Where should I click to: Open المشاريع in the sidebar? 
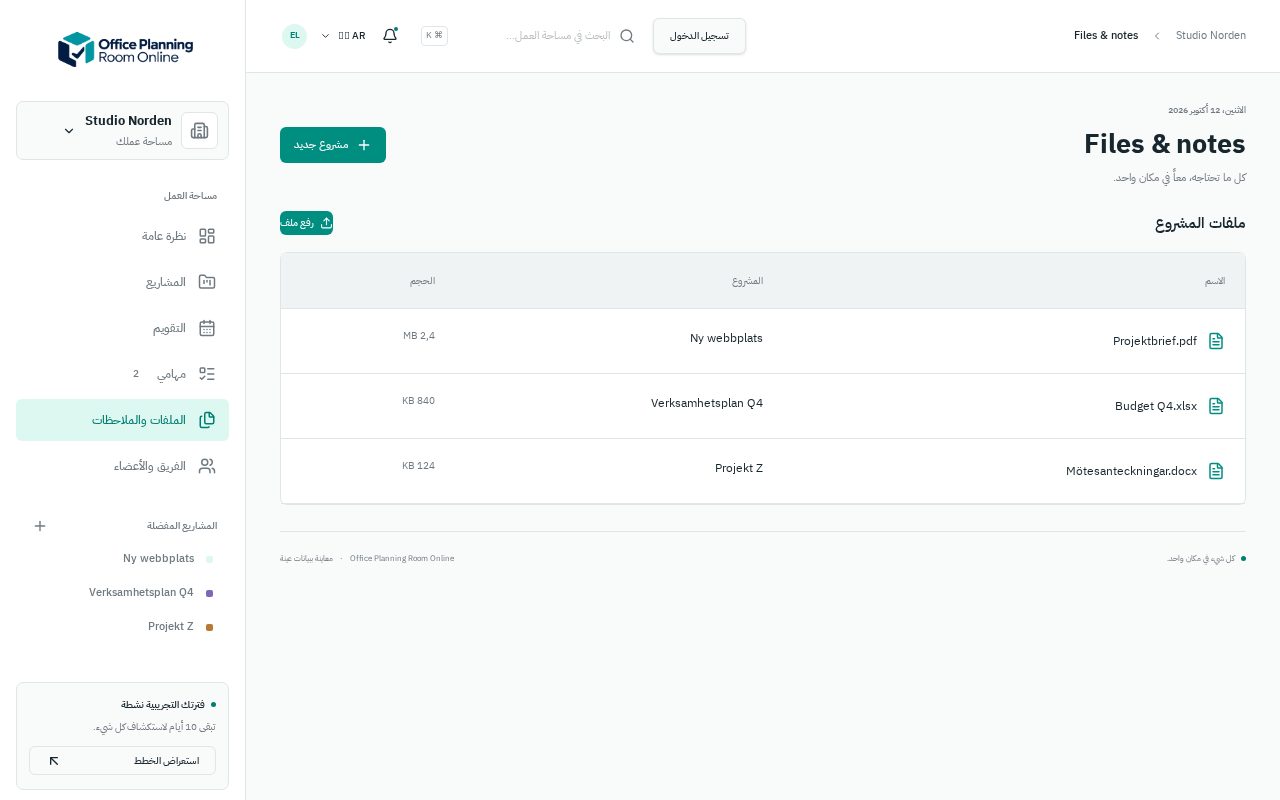tap(122, 282)
